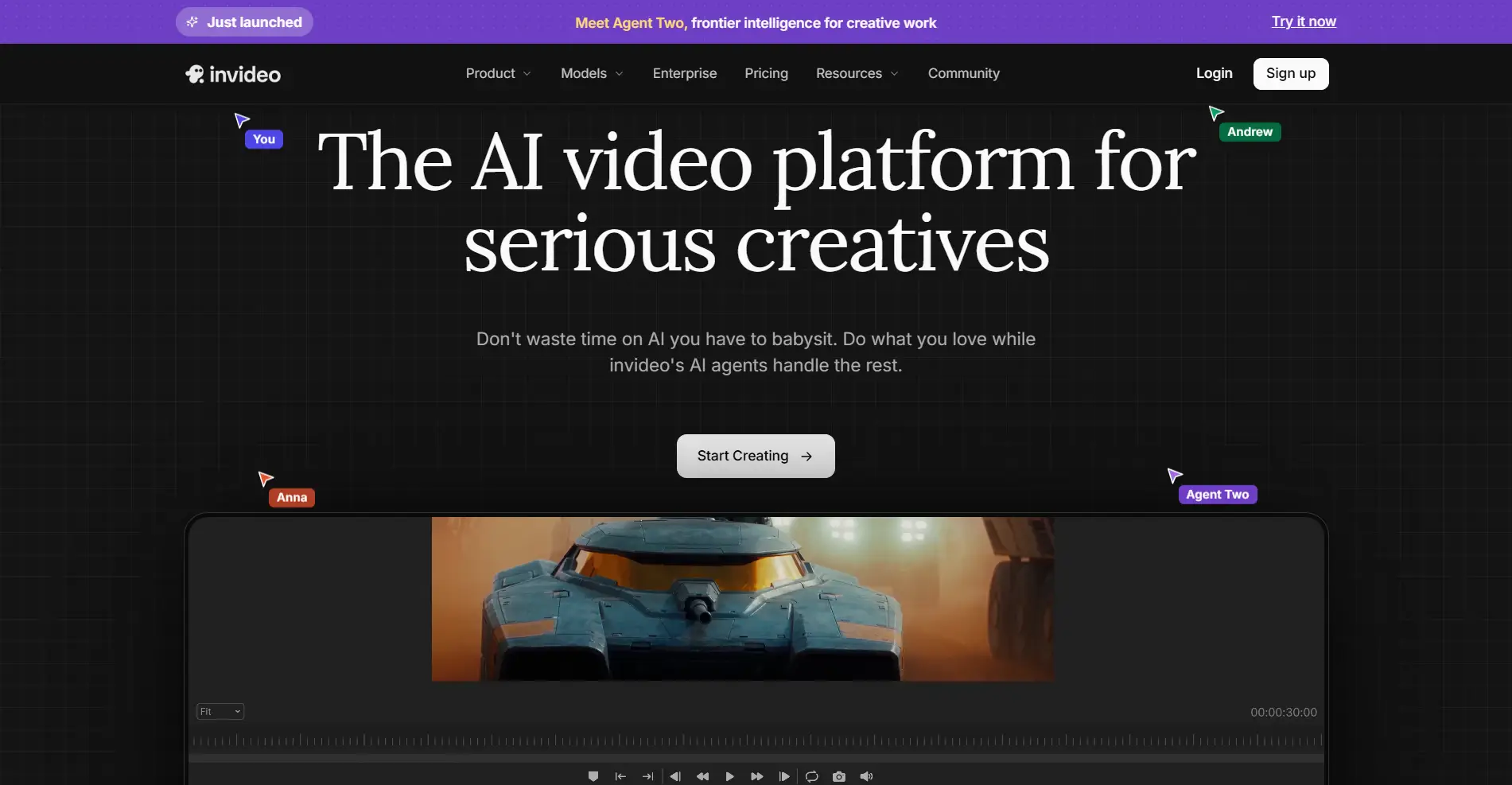Open the Community page
Viewport: 1512px width, 785px height.
pos(964,73)
